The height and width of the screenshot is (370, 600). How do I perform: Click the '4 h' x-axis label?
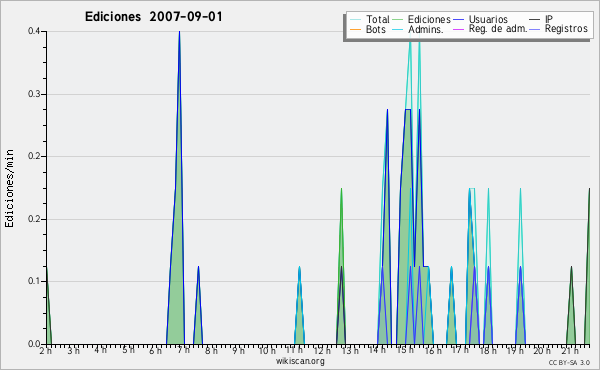point(100,350)
